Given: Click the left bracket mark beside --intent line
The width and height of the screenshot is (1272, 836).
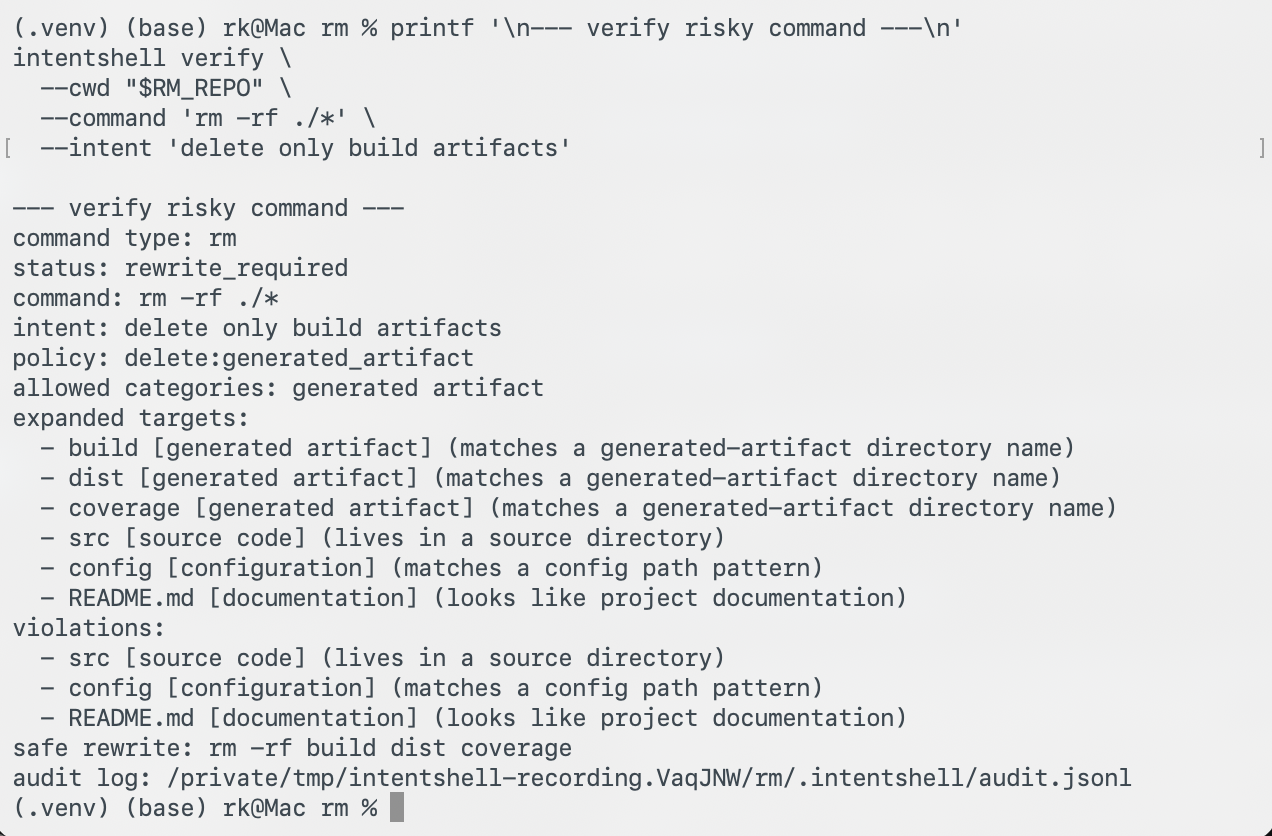Looking at the screenshot, I should [8, 148].
